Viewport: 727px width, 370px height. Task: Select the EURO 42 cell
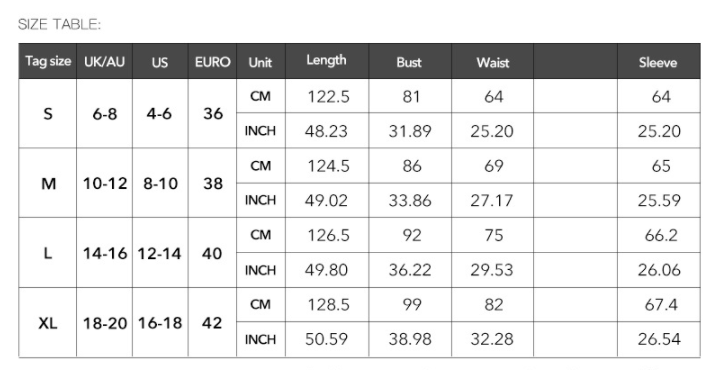pyautogui.click(x=212, y=323)
